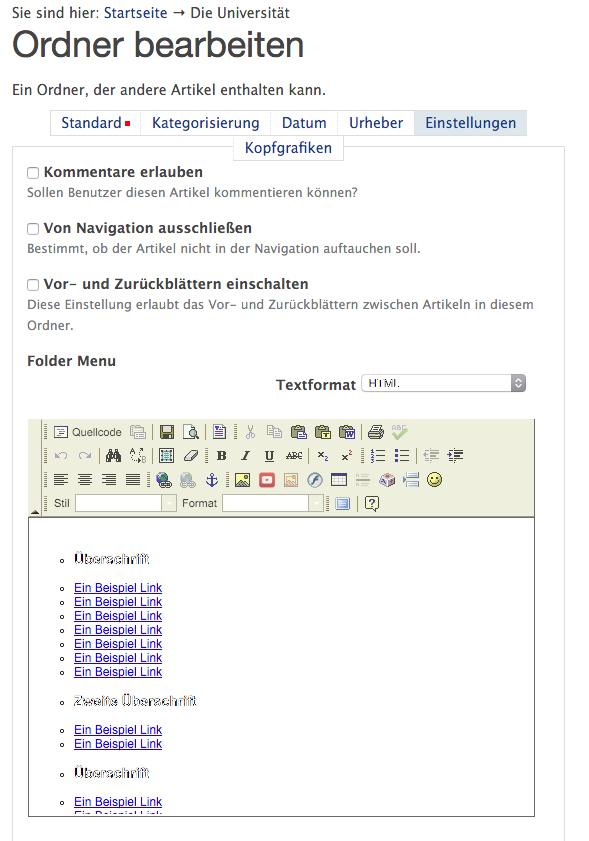Click the Replace icon

[138, 456]
